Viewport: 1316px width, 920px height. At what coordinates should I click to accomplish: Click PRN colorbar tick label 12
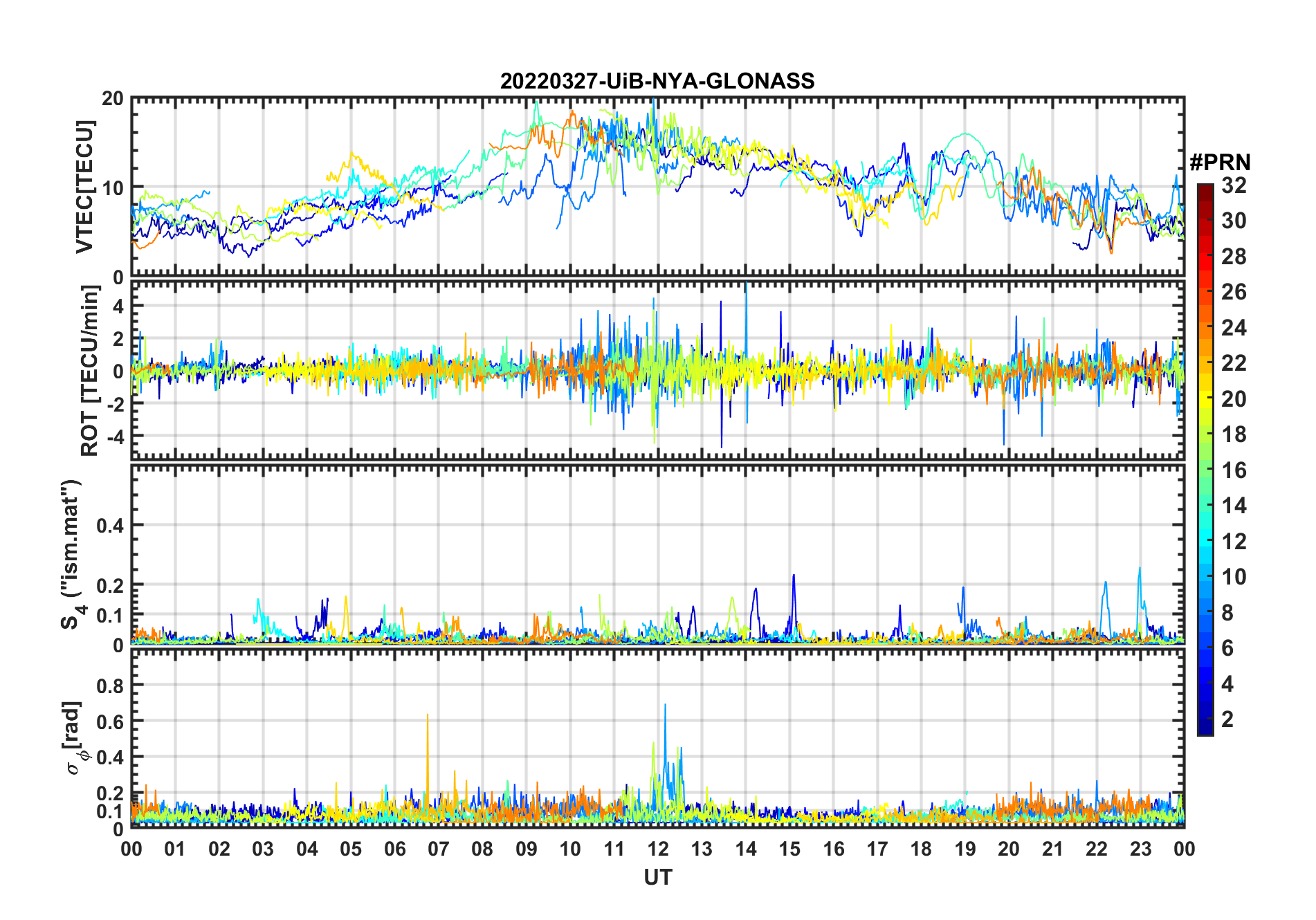(x=1234, y=542)
